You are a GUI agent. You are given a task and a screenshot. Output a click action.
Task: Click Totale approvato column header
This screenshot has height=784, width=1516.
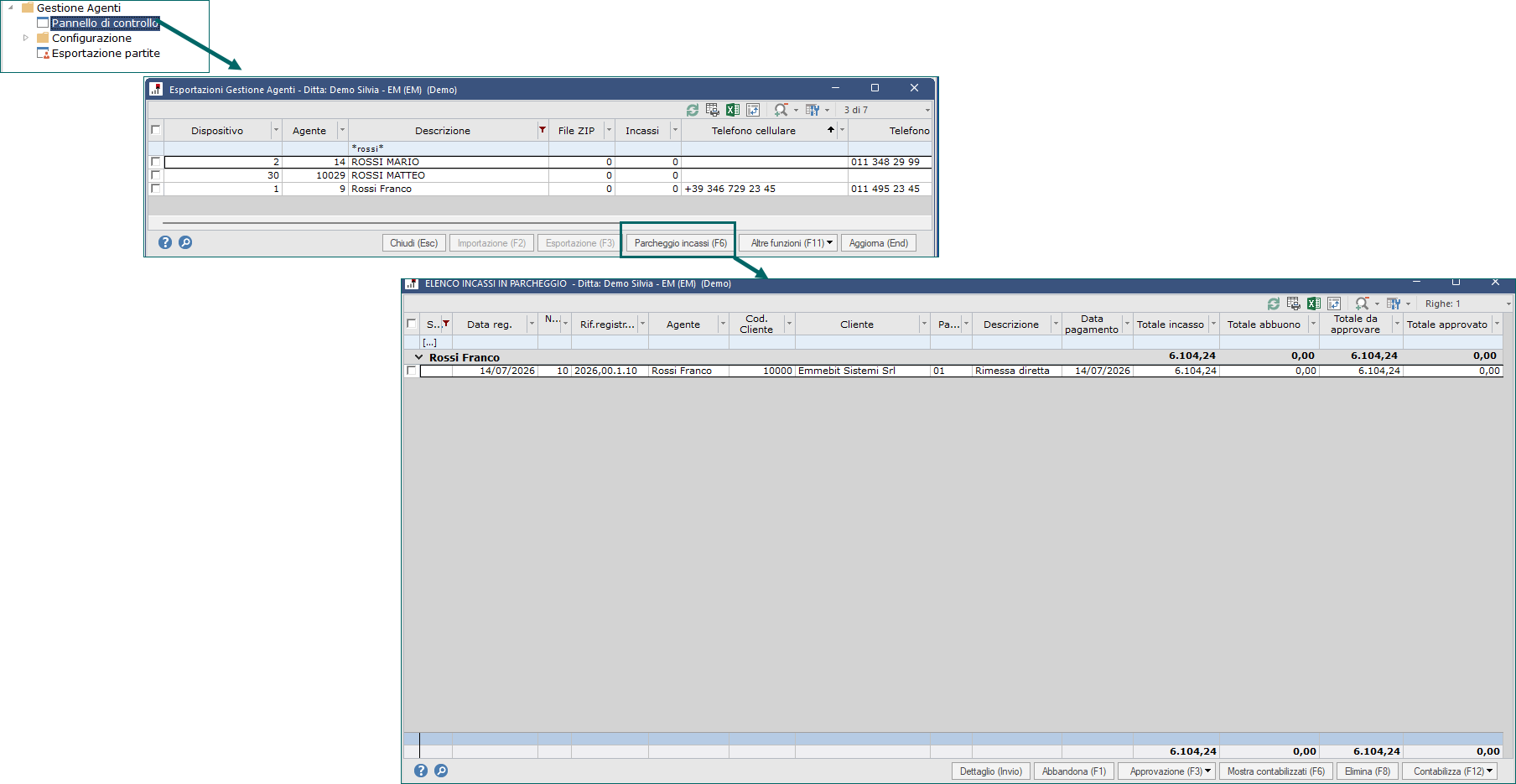point(1447,324)
